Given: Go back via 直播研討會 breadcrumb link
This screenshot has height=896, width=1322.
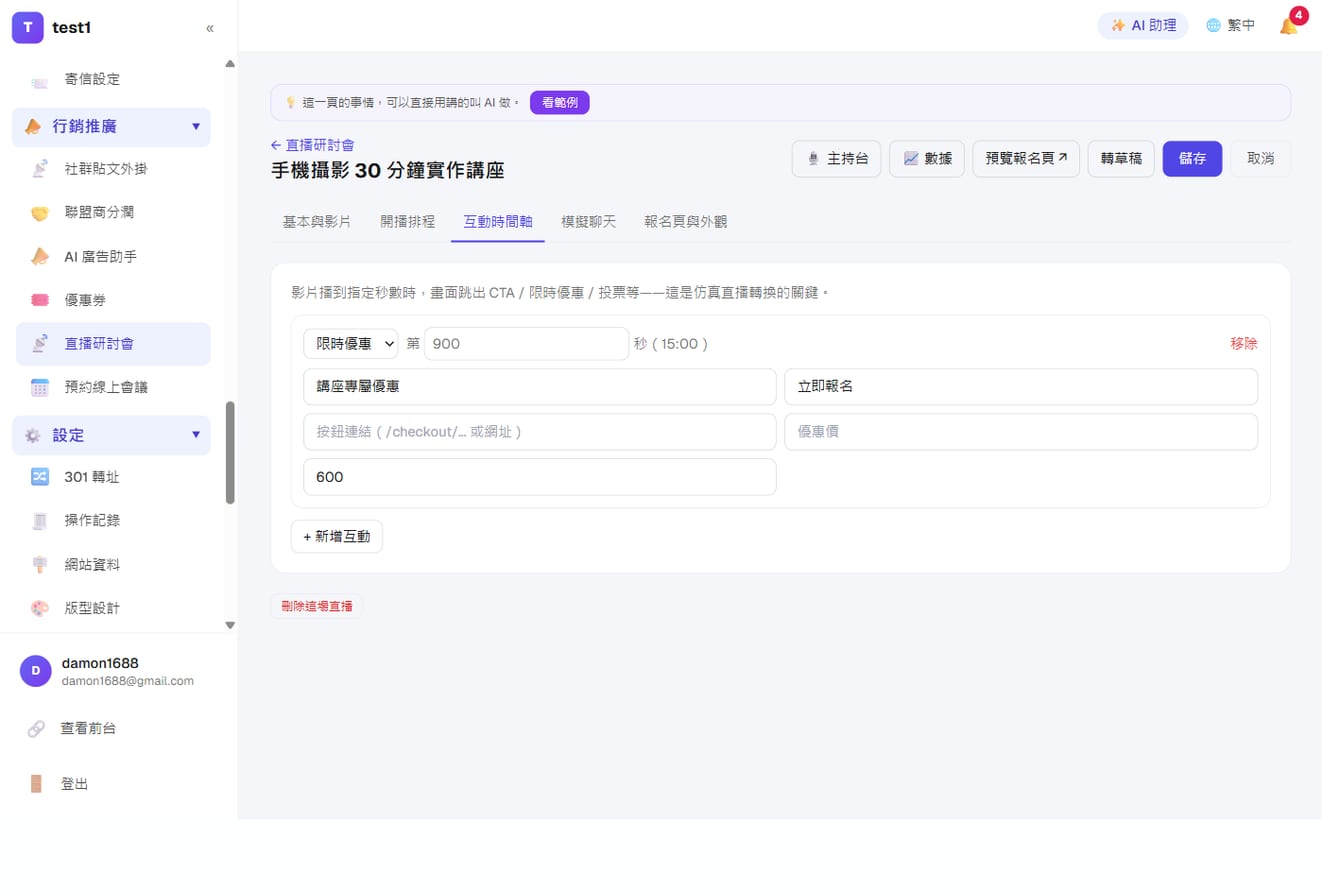Looking at the screenshot, I should (x=312, y=145).
